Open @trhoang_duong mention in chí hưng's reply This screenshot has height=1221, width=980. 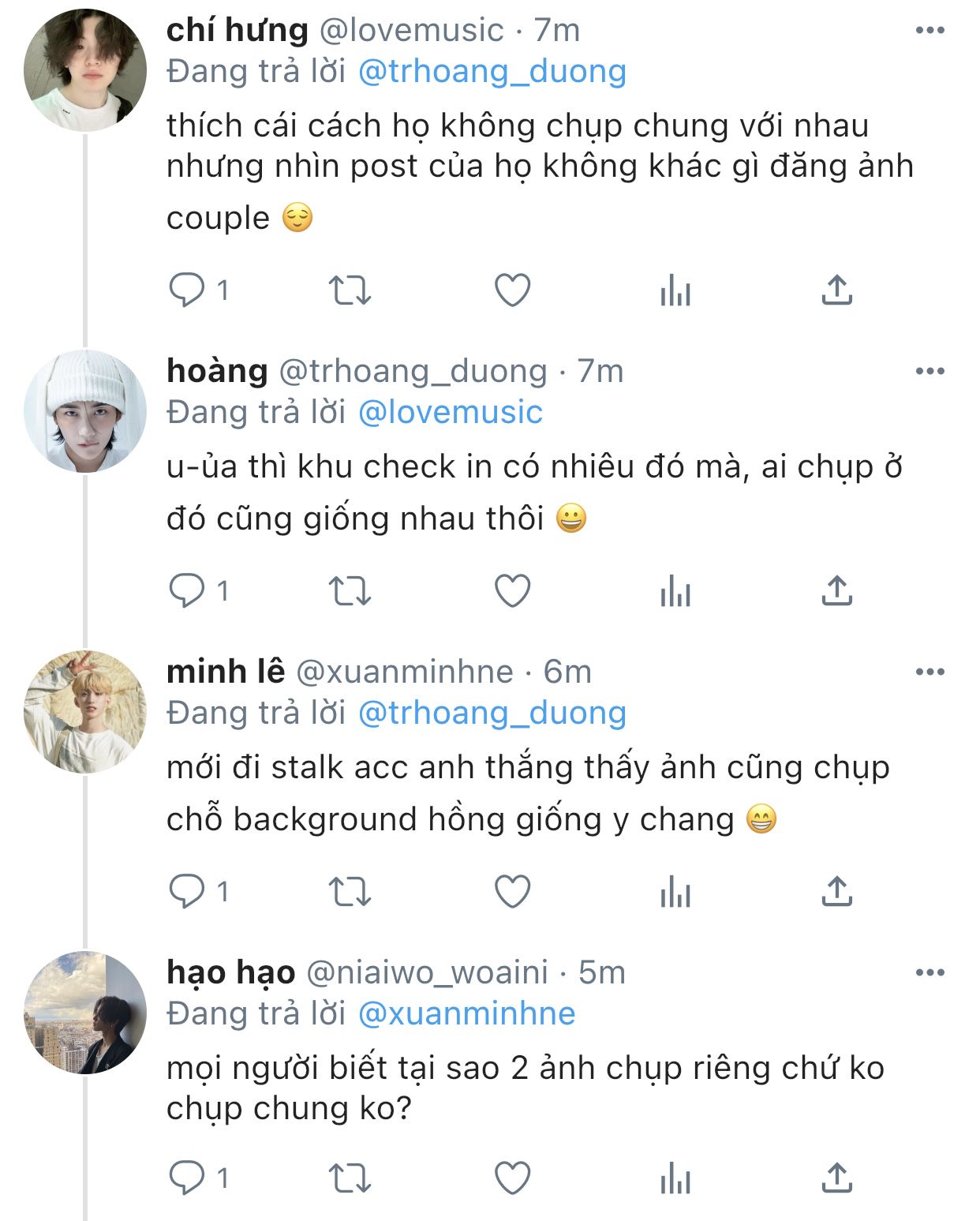pos(492,72)
